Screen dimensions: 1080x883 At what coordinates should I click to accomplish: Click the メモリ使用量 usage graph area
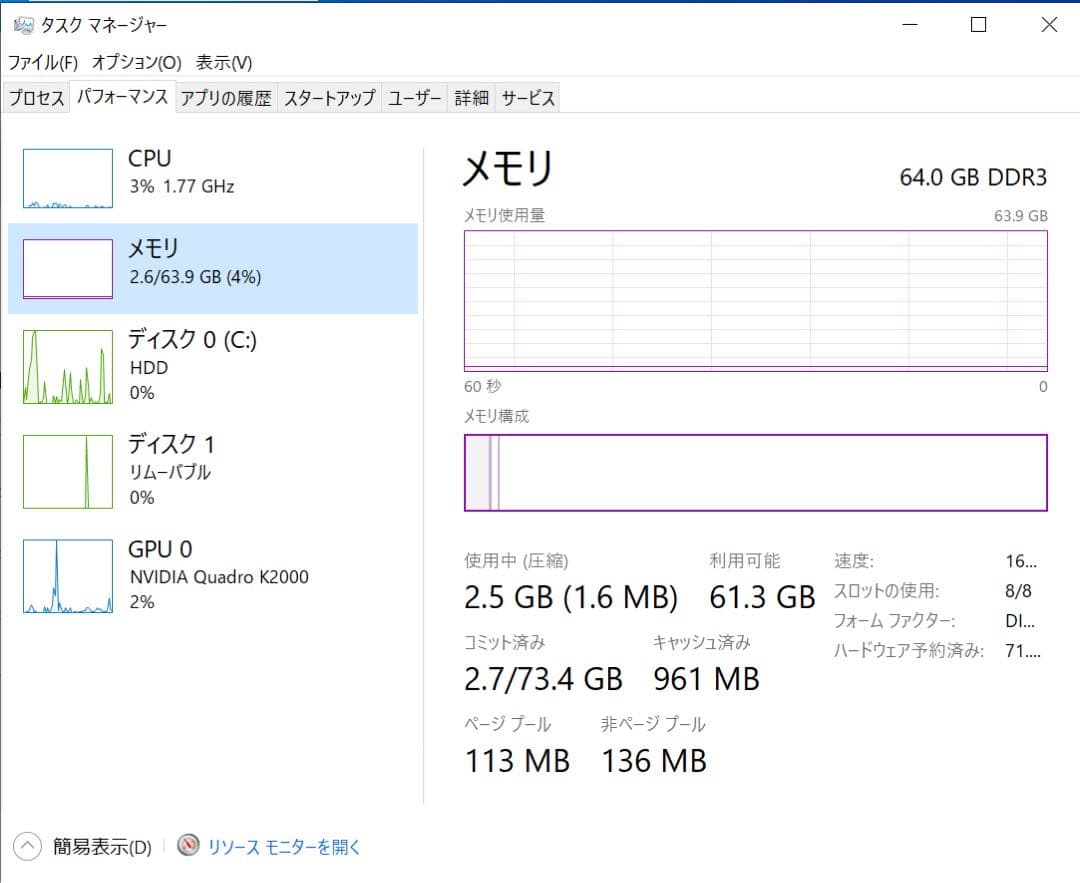pos(755,300)
